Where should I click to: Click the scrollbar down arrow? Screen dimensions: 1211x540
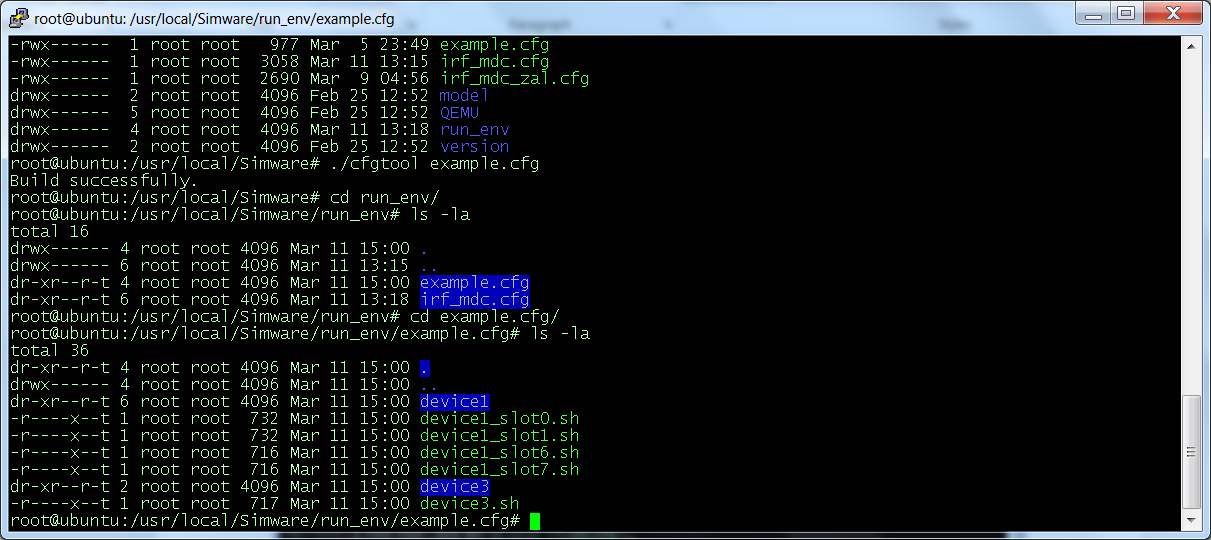[x=1191, y=523]
